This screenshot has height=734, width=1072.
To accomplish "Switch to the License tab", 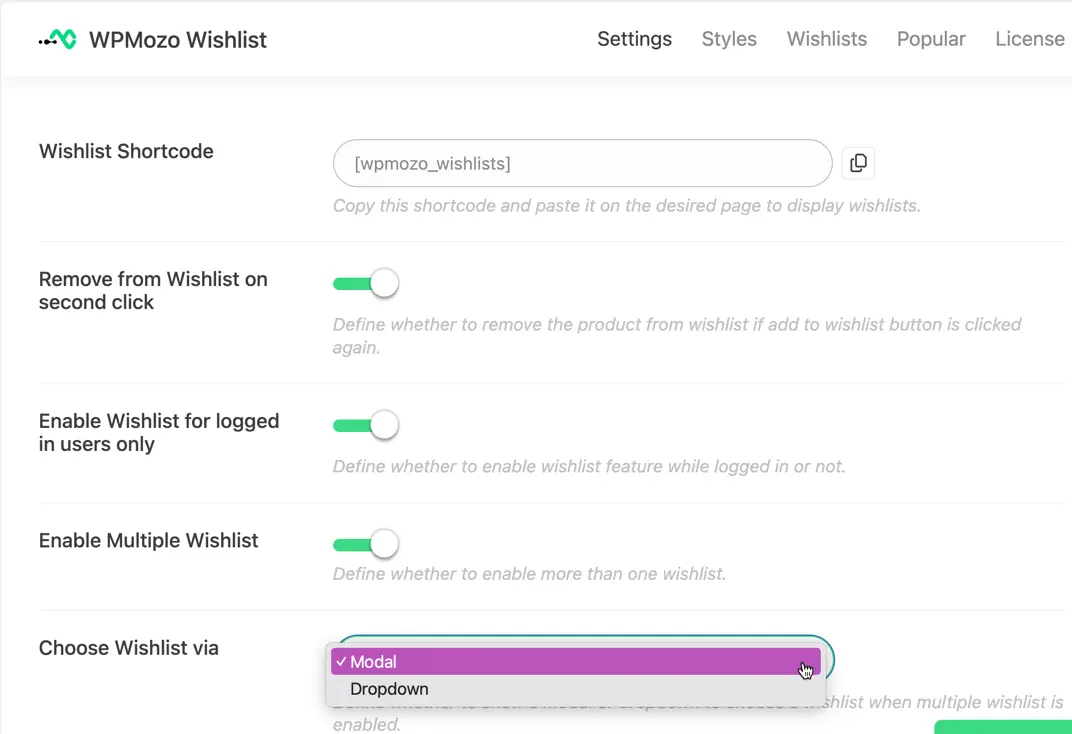I will tap(1030, 39).
